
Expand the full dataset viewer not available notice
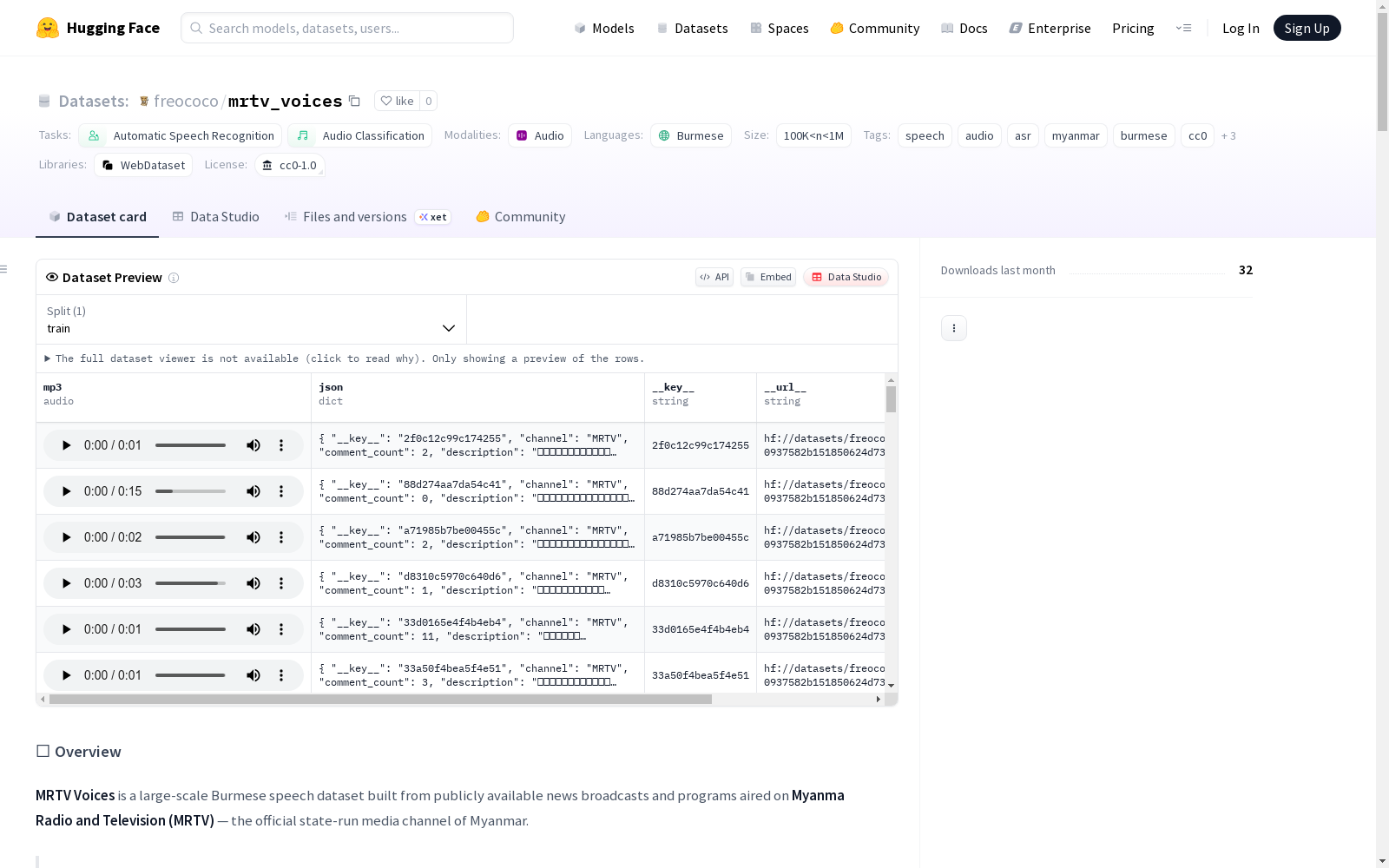pyautogui.click(x=345, y=358)
